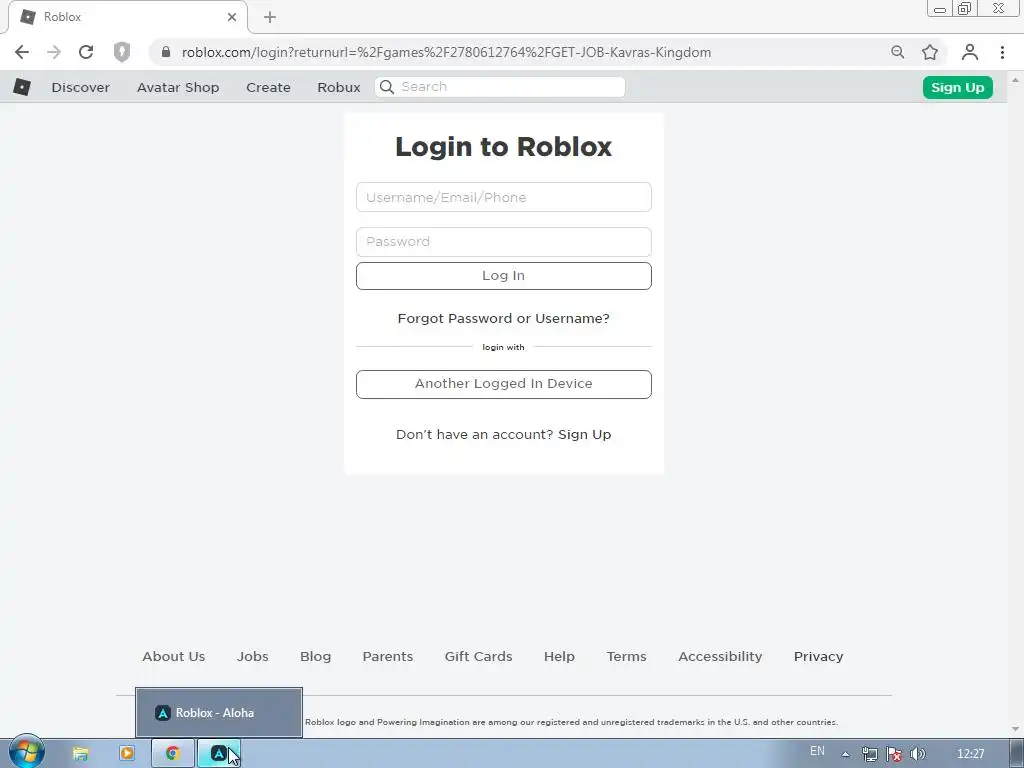Image resolution: width=1024 pixels, height=768 pixels.
Task: Click Sign Up link below login form
Action: tap(584, 435)
